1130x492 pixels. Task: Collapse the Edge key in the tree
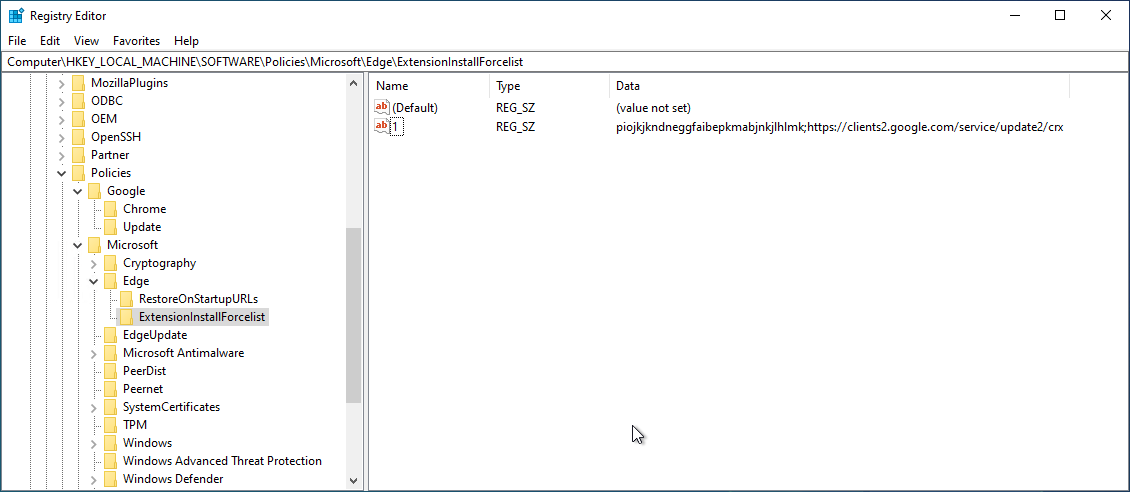(x=94, y=281)
